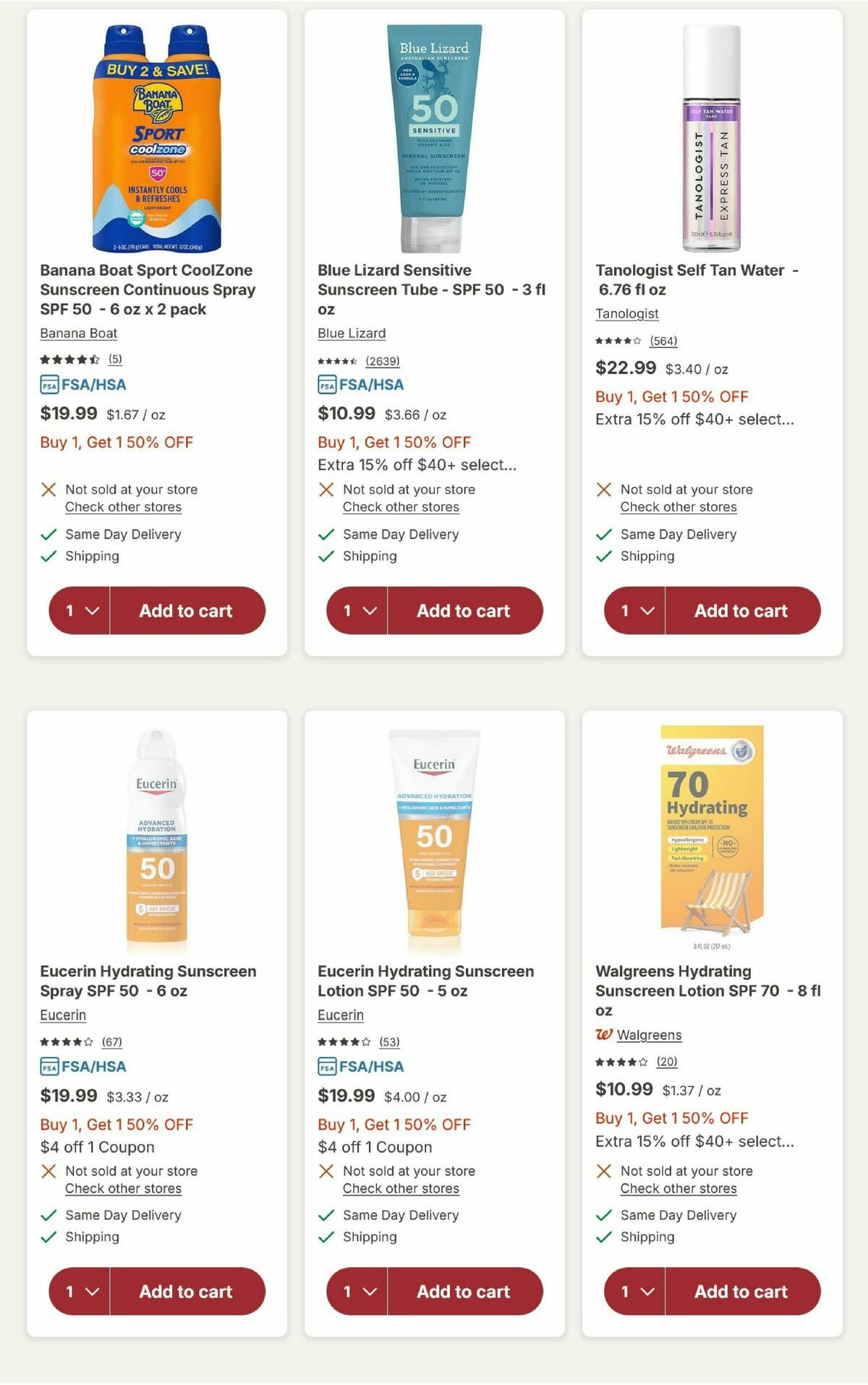Open quantity dropdown for Tanologist Self Tan Water

(634, 610)
